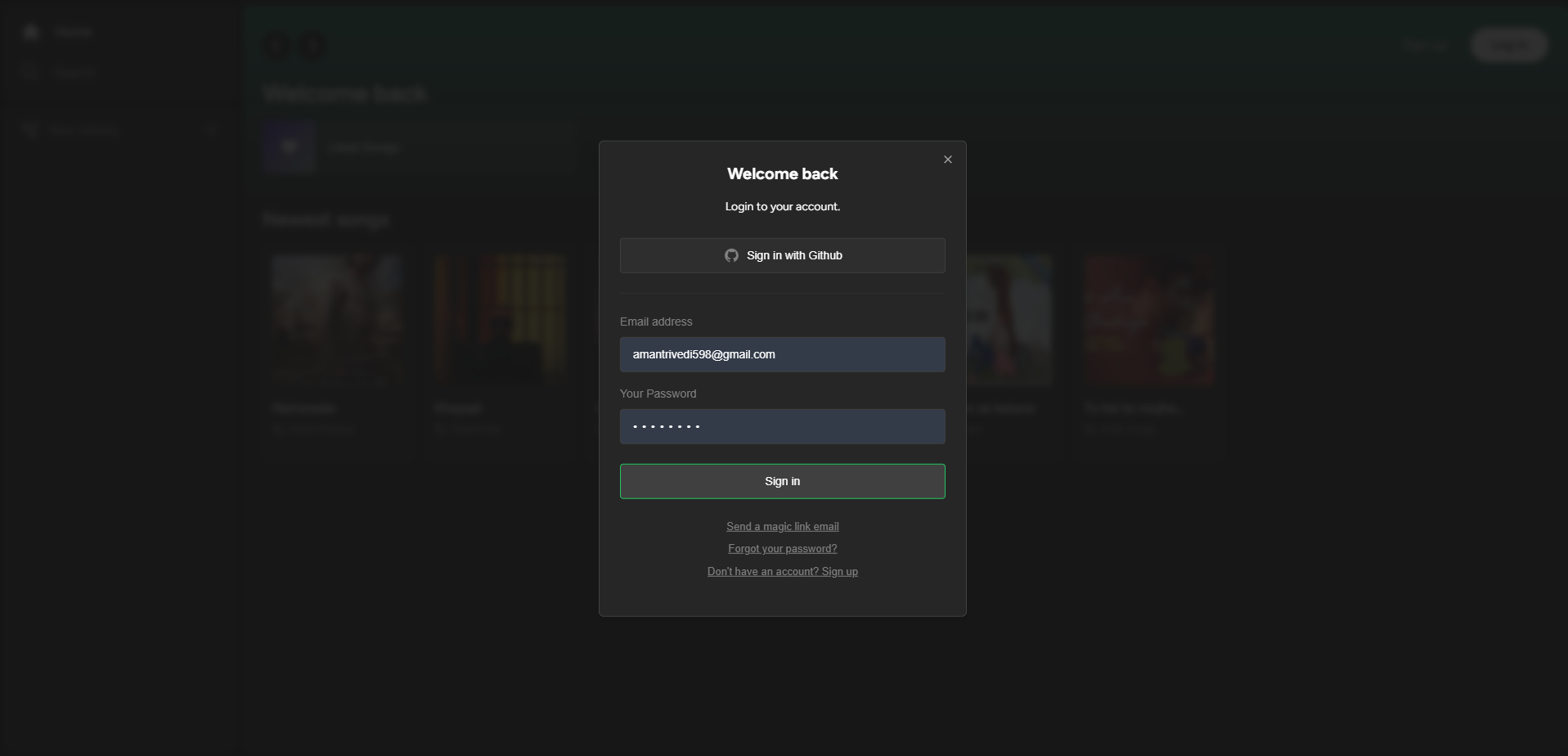1568x756 pixels.
Task: Select the Home icon in the sidebar
Action: tap(30, 31)
